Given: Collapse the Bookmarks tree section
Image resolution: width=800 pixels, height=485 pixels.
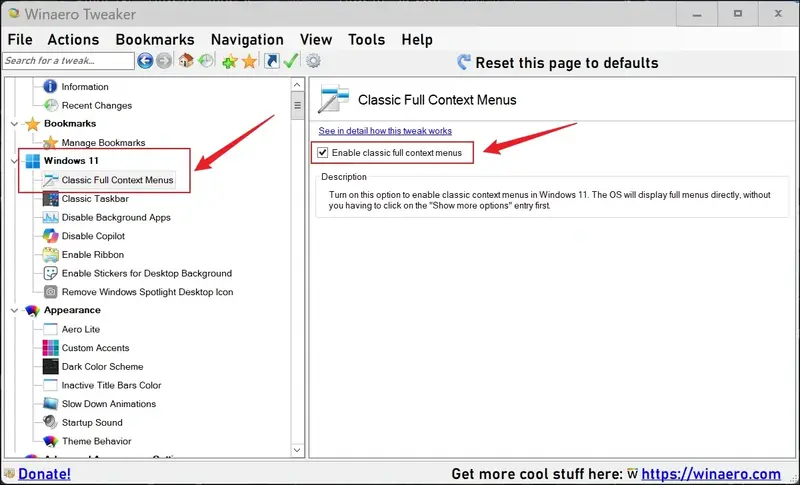Looking at the screenshot, I should pos(14,124).
